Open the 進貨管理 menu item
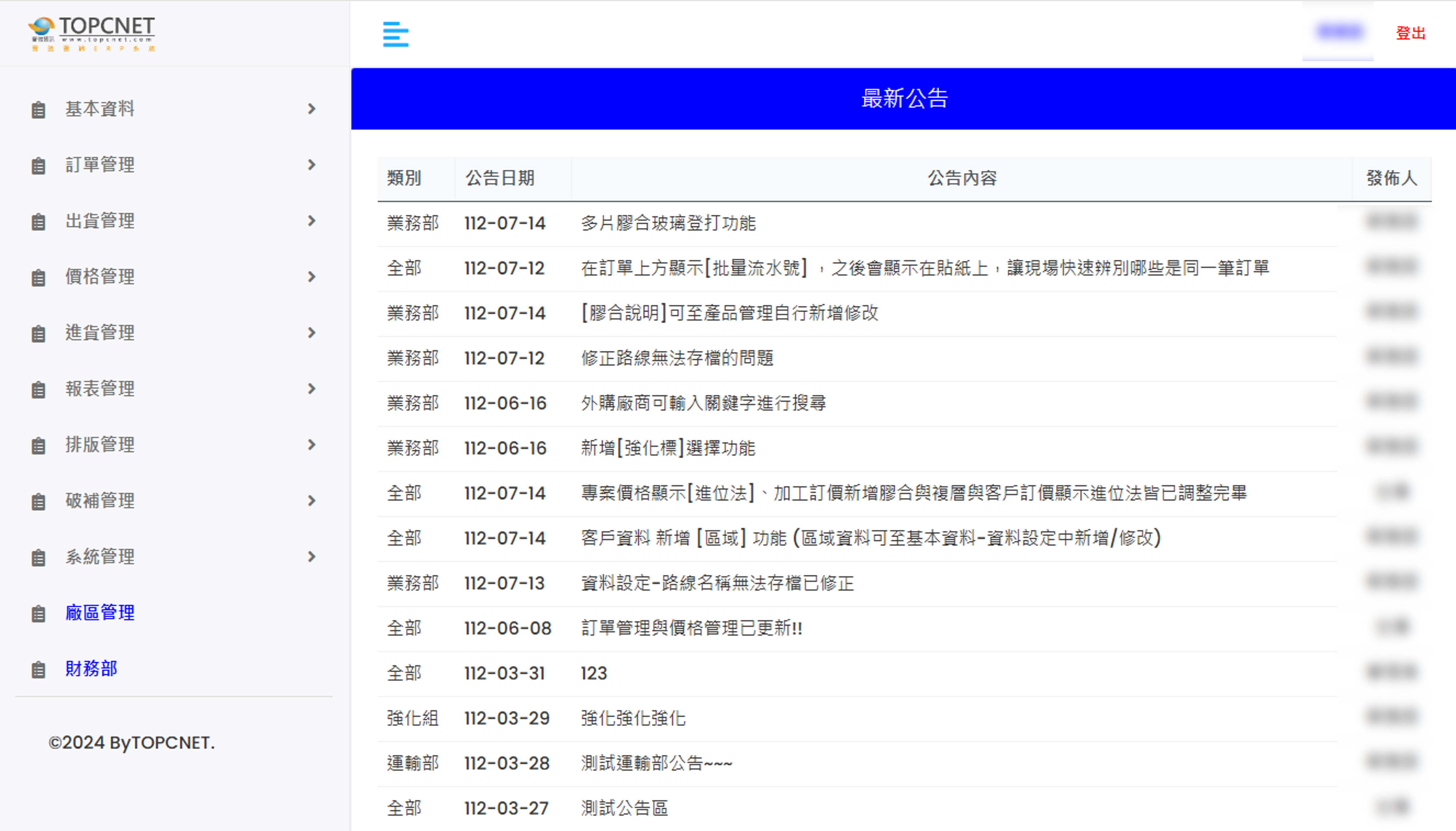 (x=100, y=333)
